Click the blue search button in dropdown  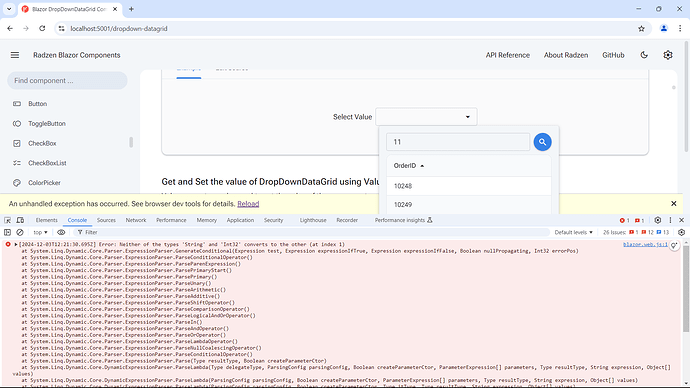click(x=543, y=142)
